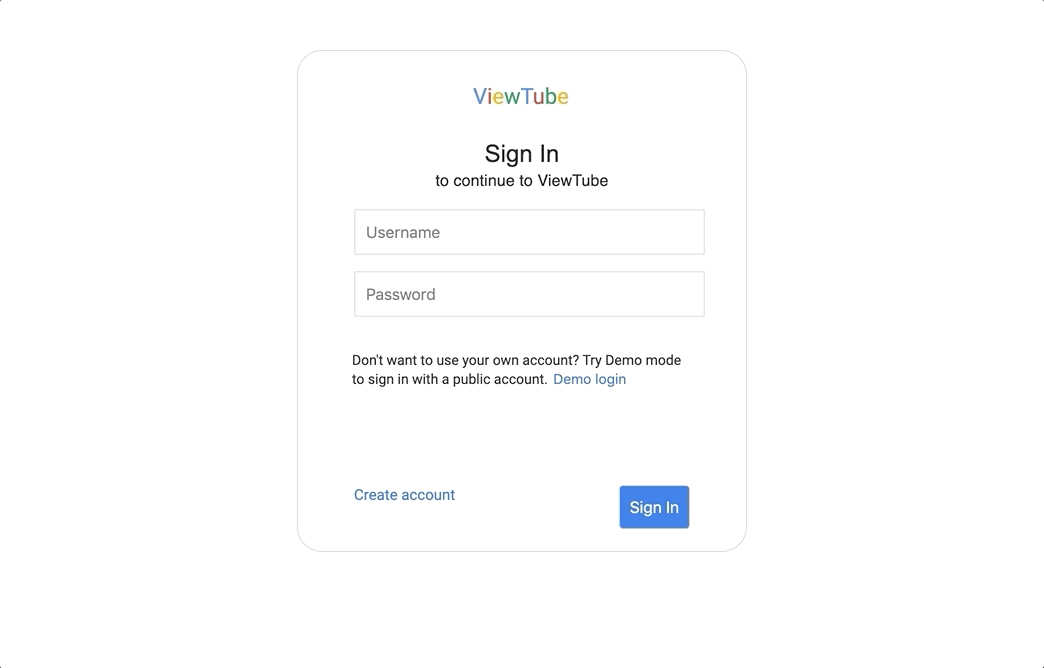1044x668 pixels.
Task: Click the 'Try Demo mode' phrase
Action: 632,360
